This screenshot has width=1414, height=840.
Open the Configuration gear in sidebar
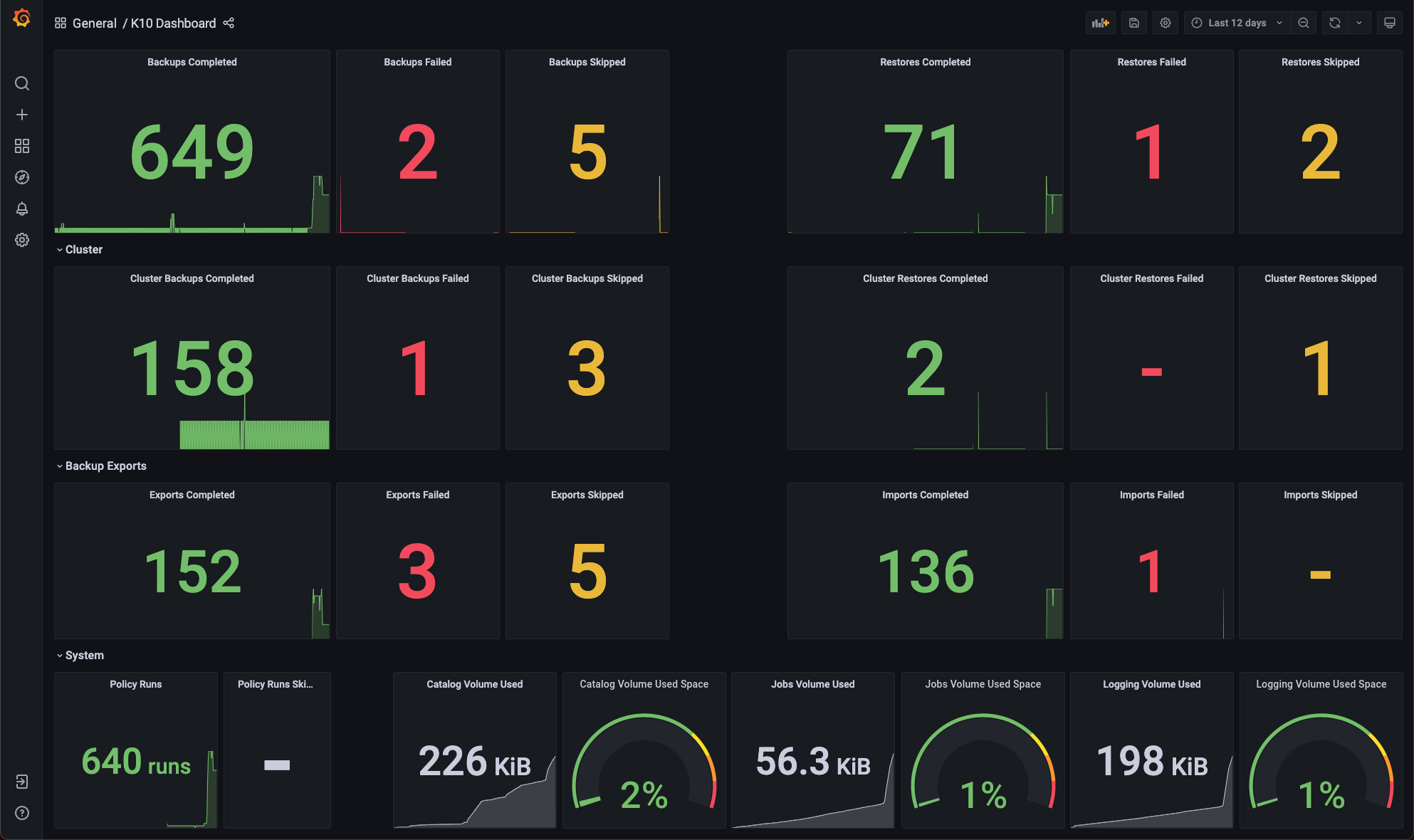(21, 240)
